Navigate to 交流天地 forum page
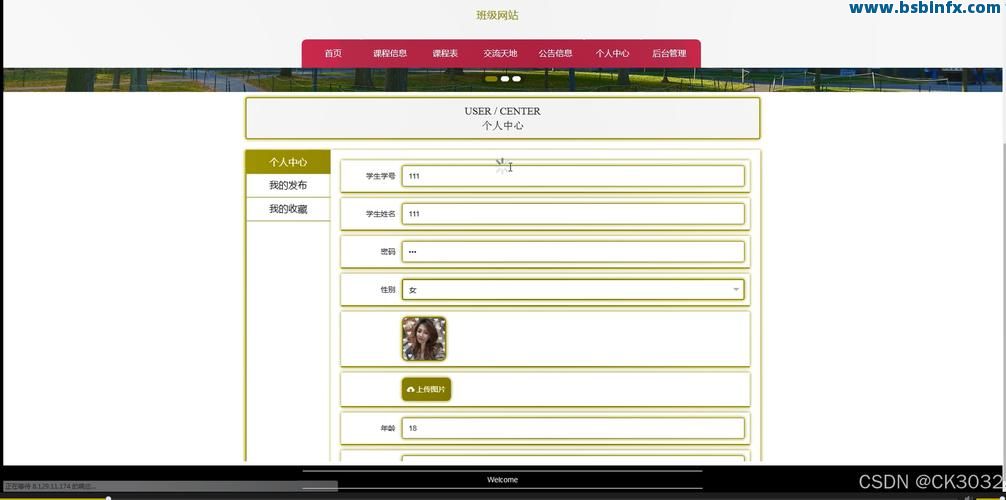1006x500 pixels. pos(500,54)
